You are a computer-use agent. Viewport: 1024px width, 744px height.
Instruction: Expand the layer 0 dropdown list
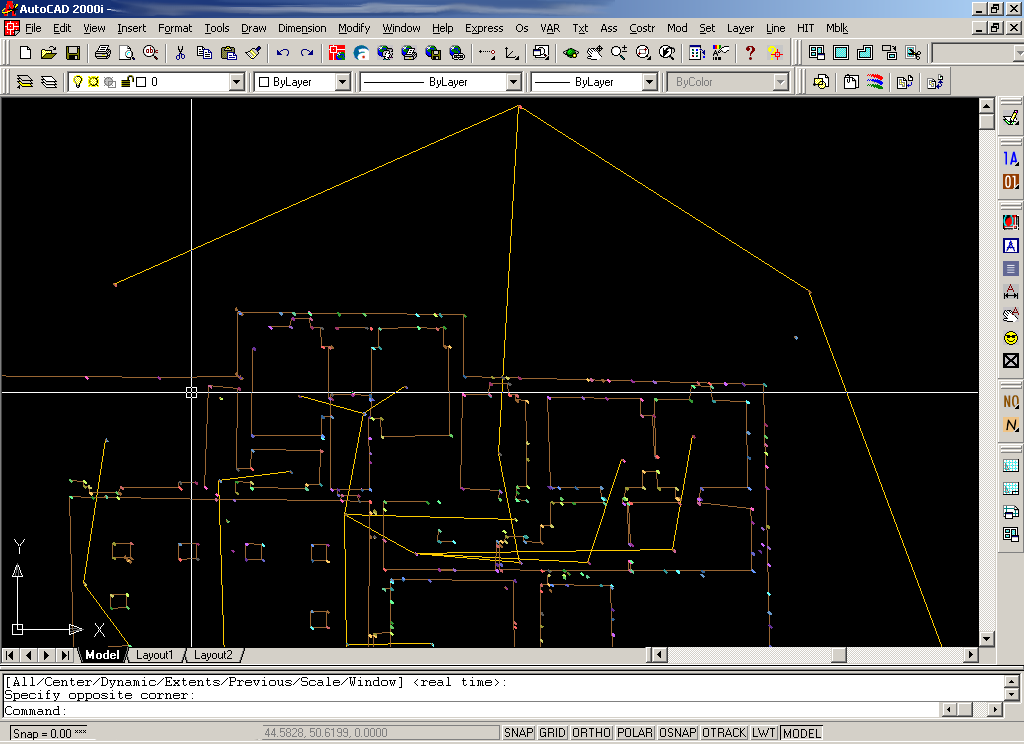tap(236, 82)
